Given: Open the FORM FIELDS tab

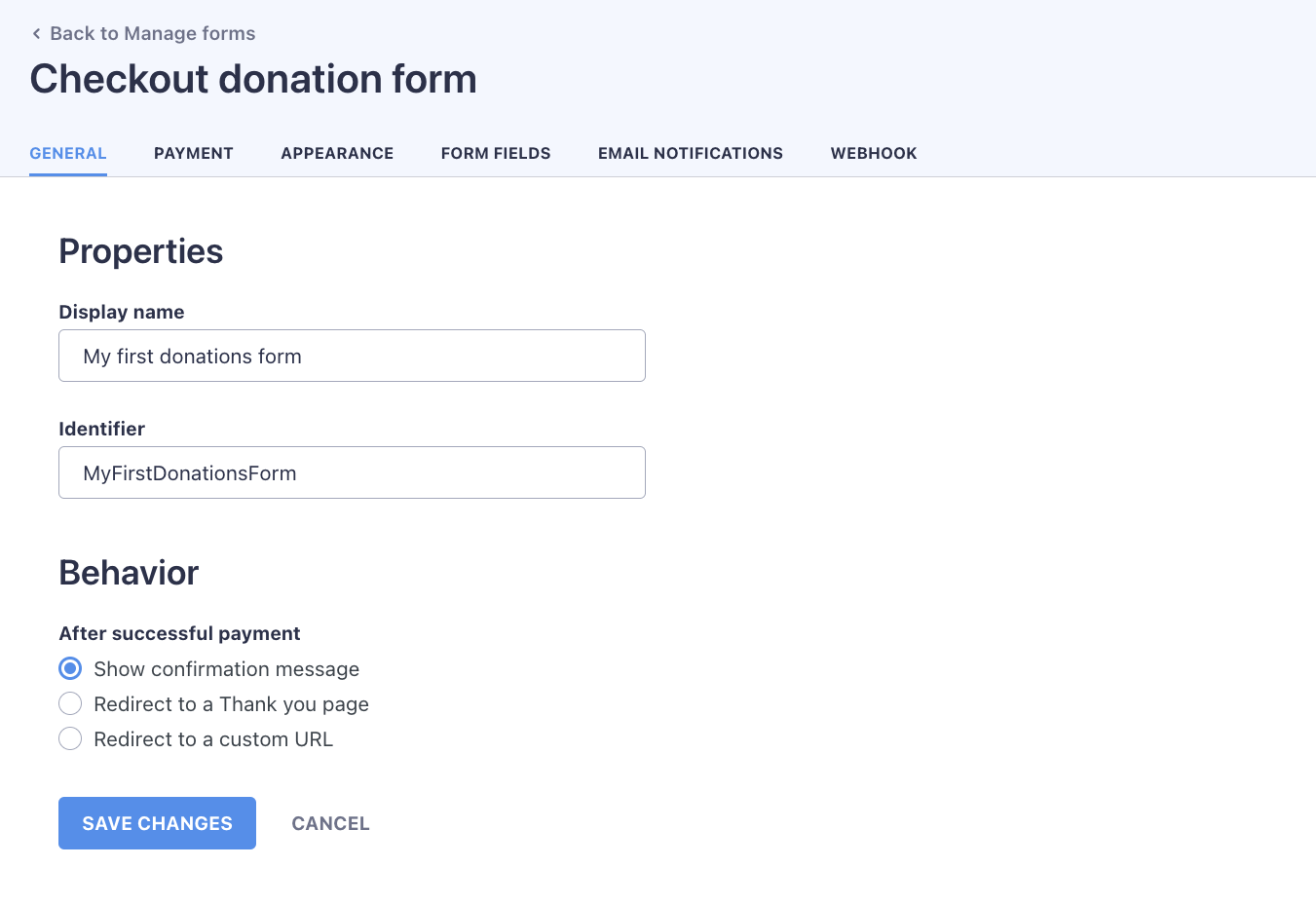Looking at the screenshot, I should point(495,153).
